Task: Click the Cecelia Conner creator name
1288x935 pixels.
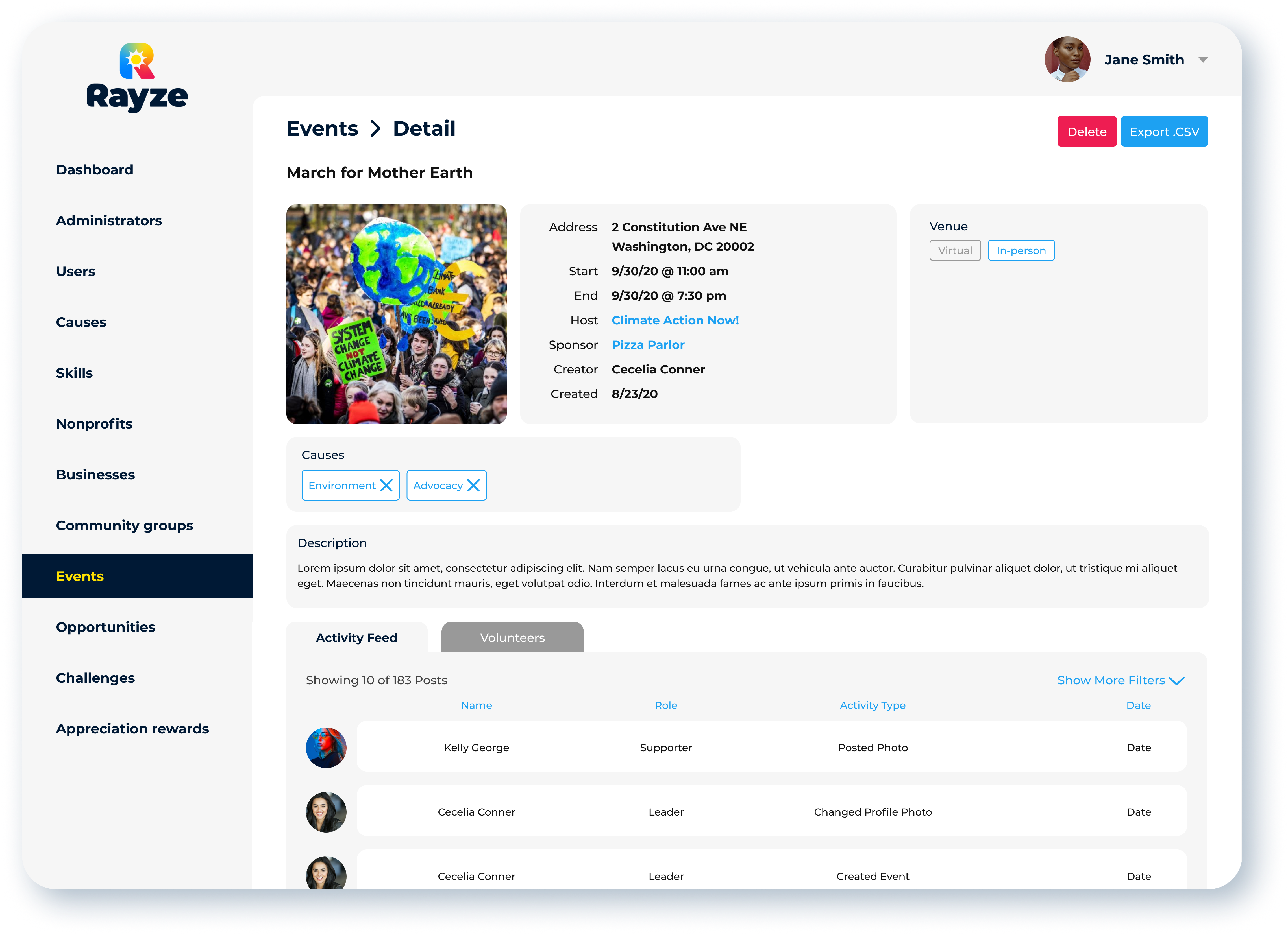Action: [658, 370]
